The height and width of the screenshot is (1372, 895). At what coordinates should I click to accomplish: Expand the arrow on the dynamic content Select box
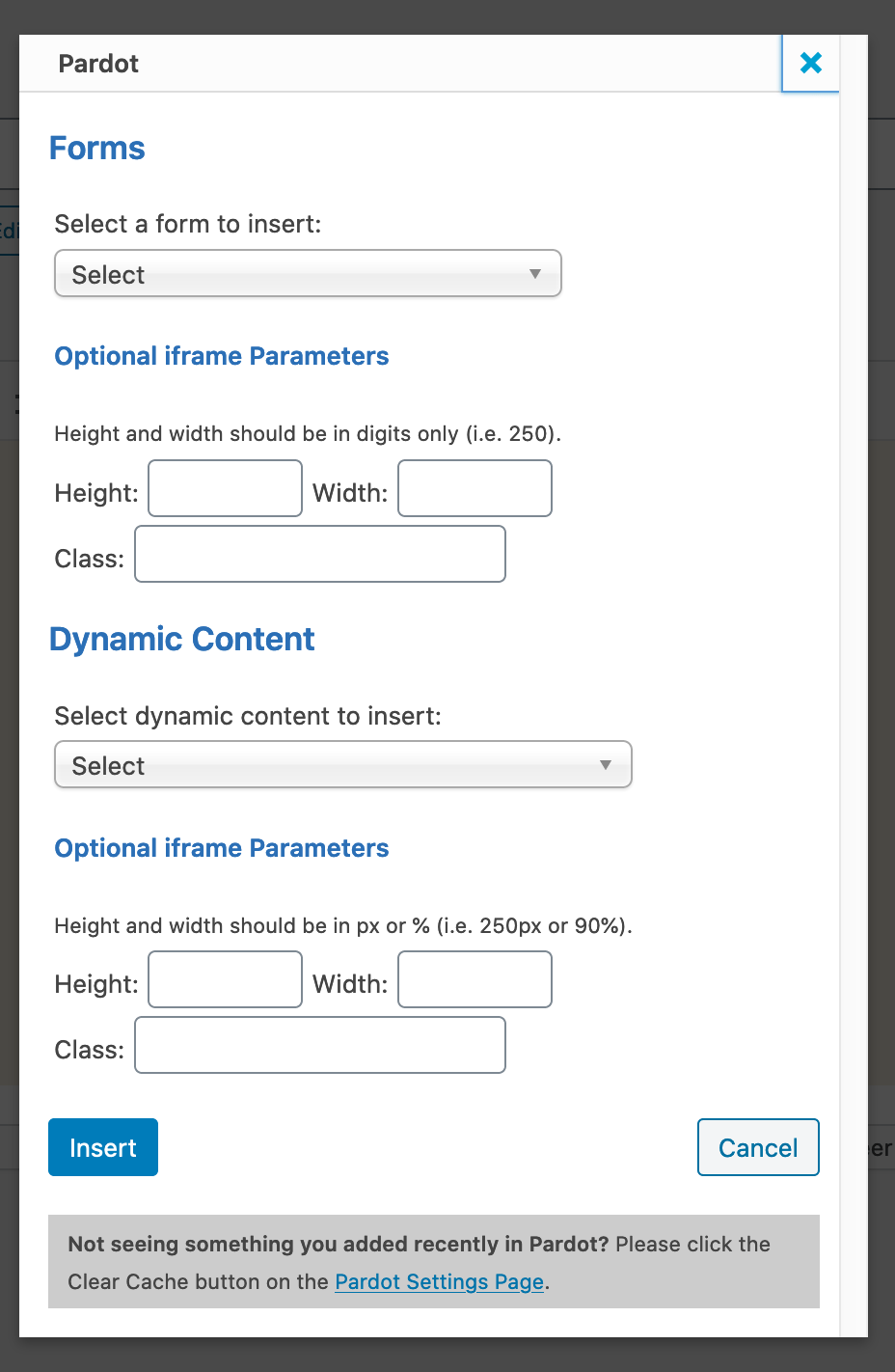click(x=606, y=764)
